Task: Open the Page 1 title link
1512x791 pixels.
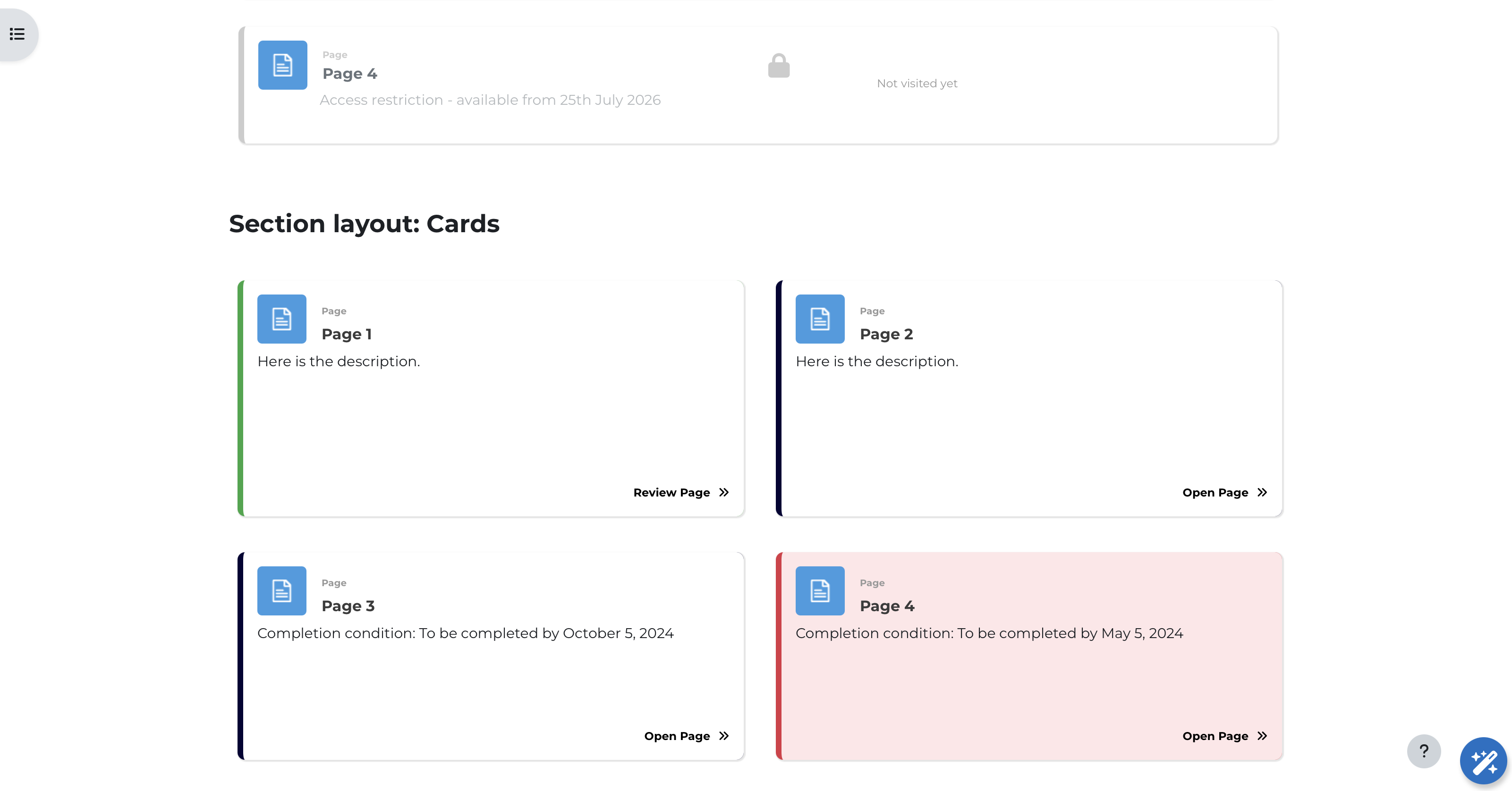Action: click(346, 334)
